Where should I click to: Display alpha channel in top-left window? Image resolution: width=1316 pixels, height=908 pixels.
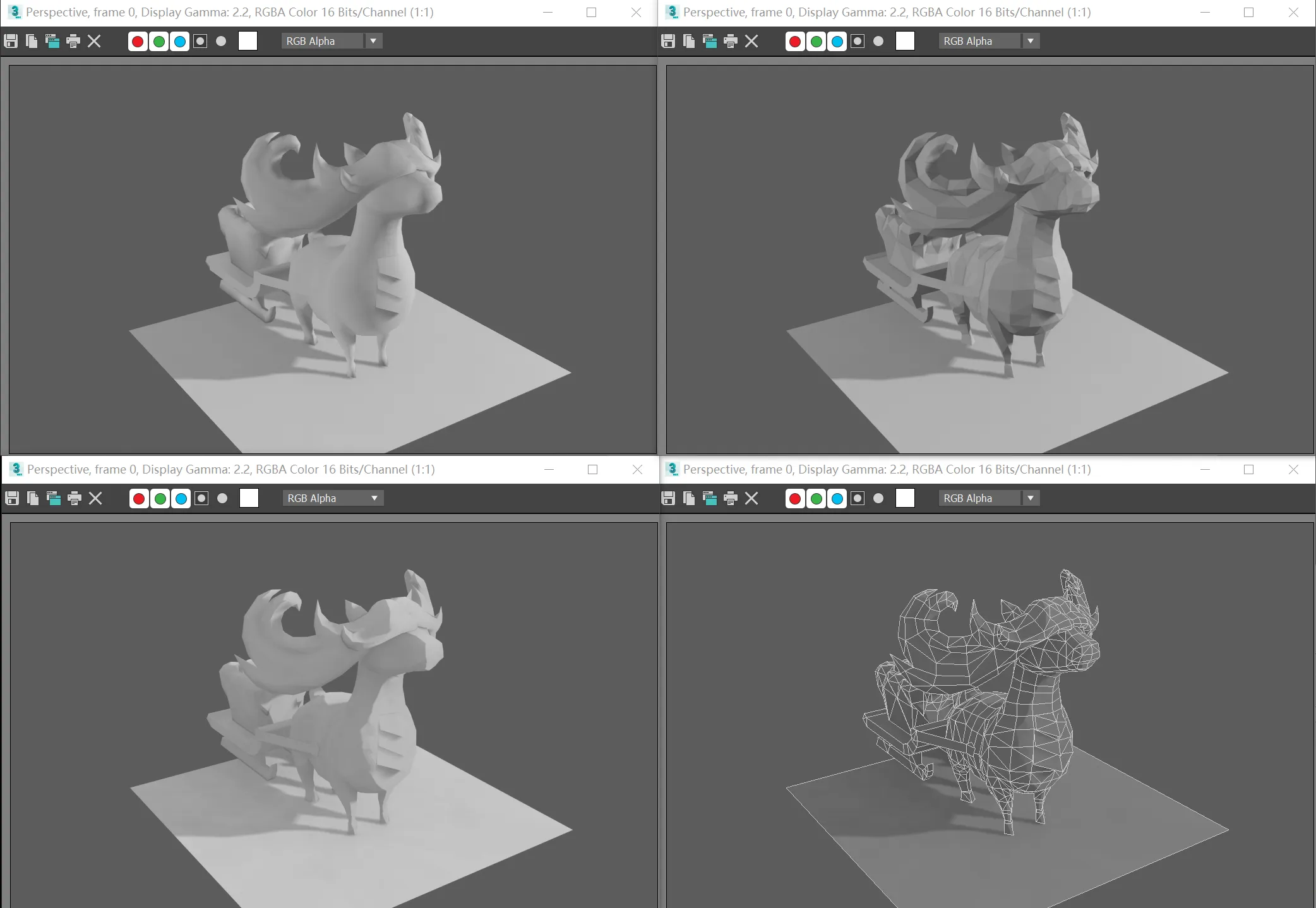[200, 41]
